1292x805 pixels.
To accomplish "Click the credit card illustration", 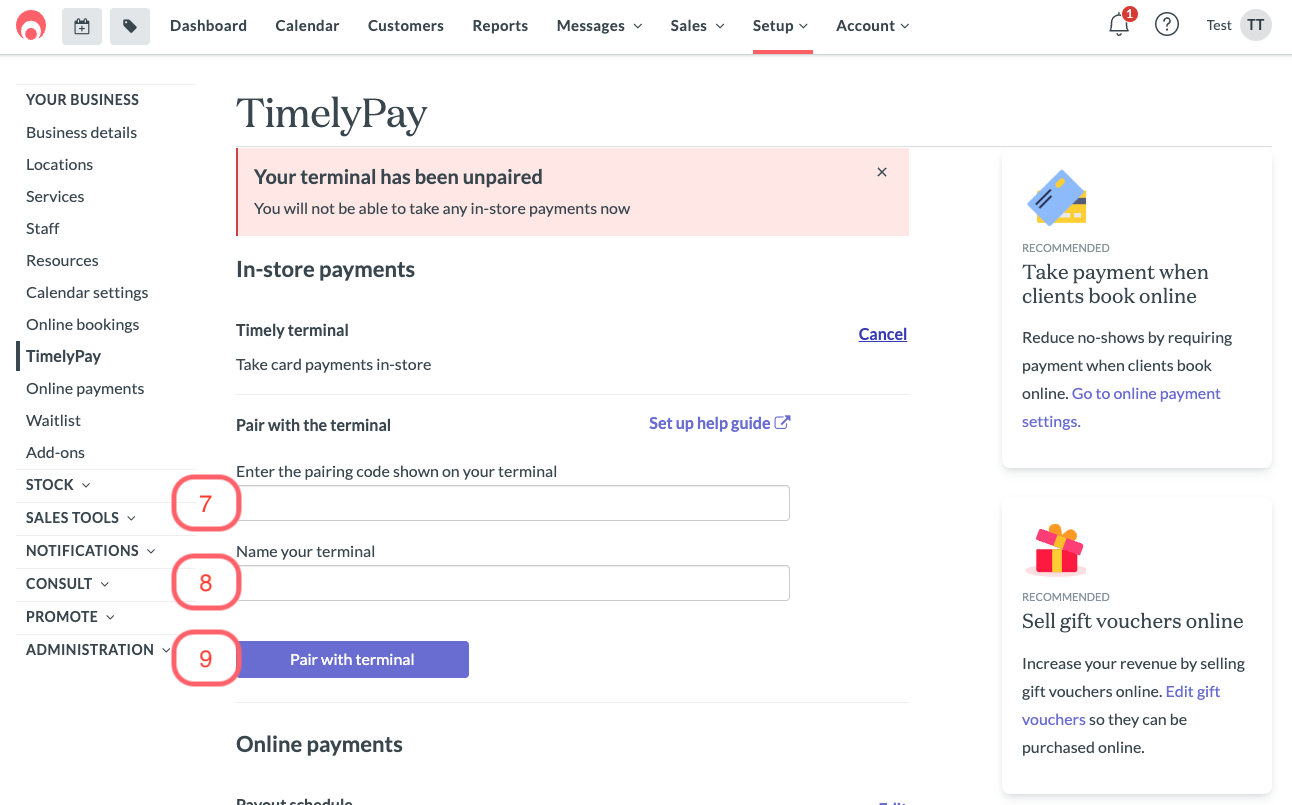I will (x=1057, y=198).
